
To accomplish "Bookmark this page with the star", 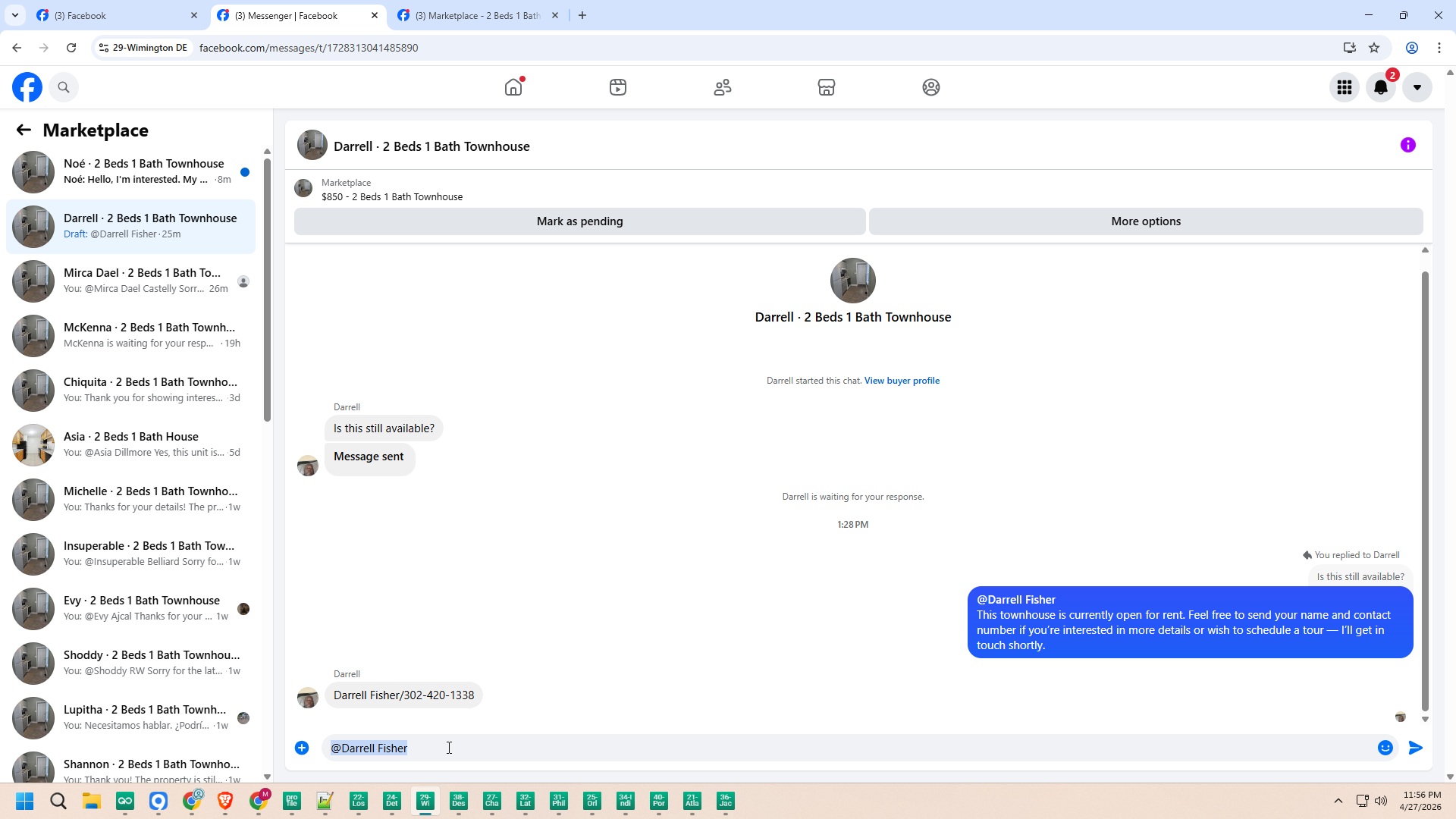I will point(1374,48).
